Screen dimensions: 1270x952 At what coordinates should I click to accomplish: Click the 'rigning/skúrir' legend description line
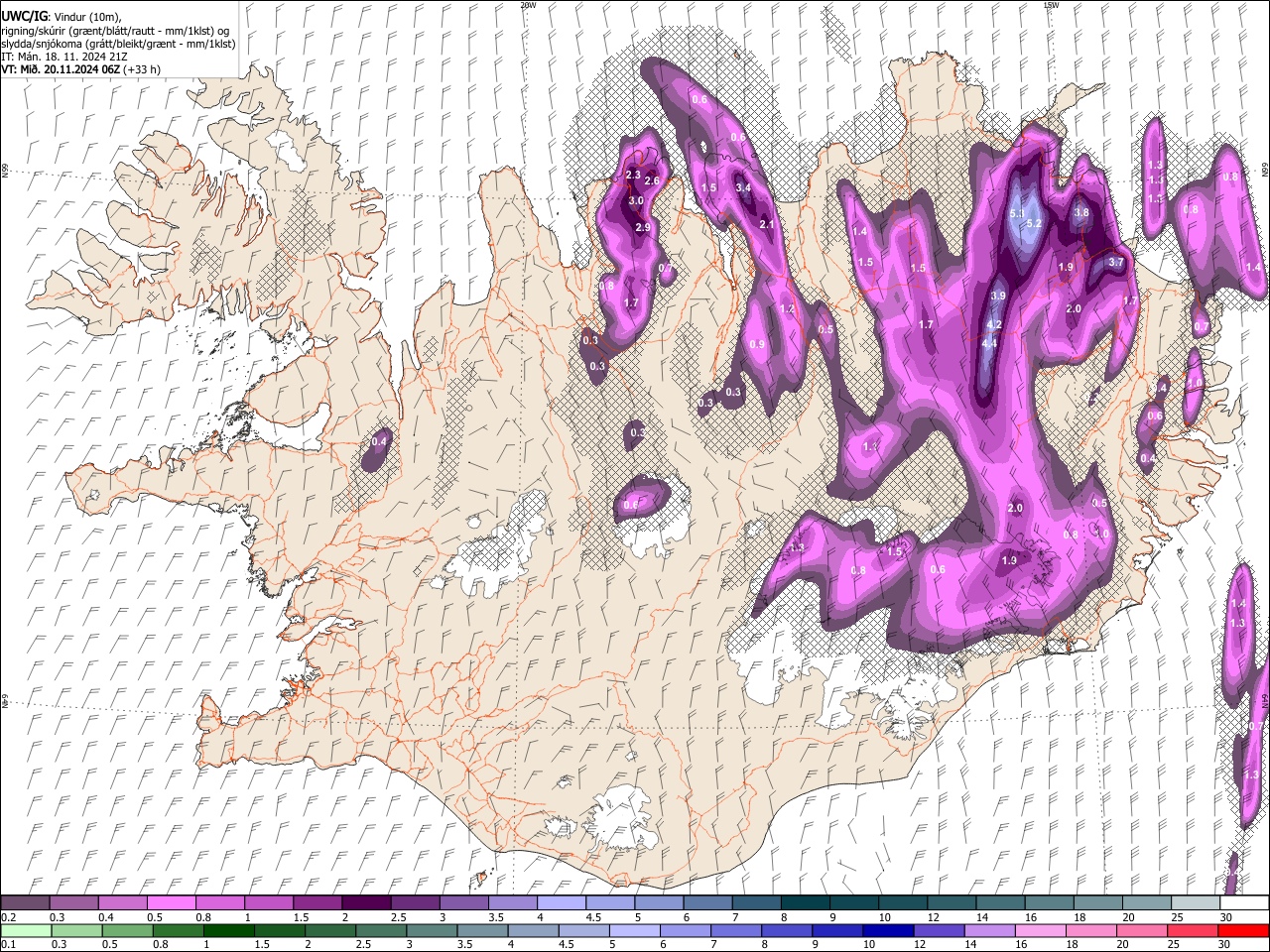[116, 31]
